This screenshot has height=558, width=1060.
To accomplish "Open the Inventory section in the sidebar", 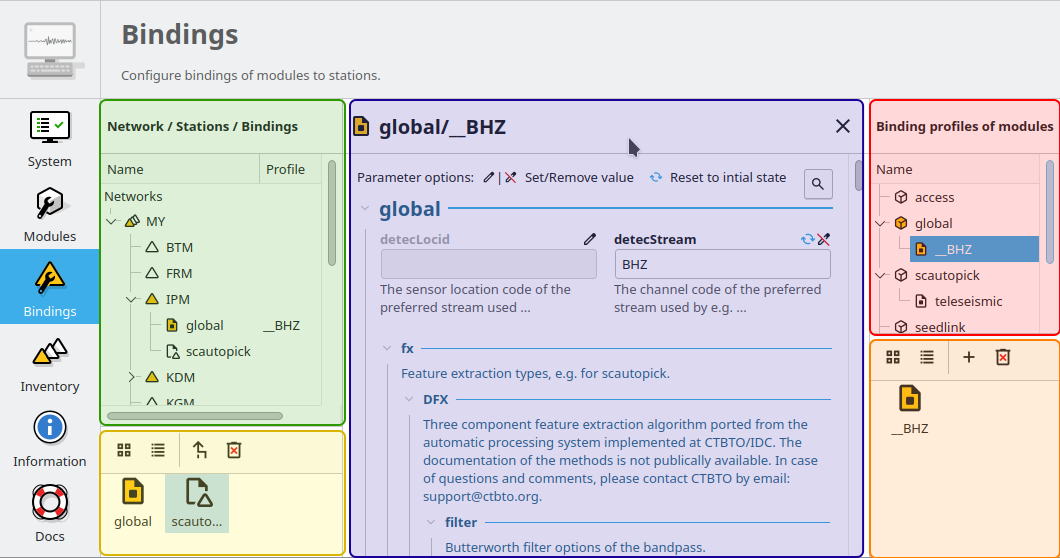I will pos(49,364).
